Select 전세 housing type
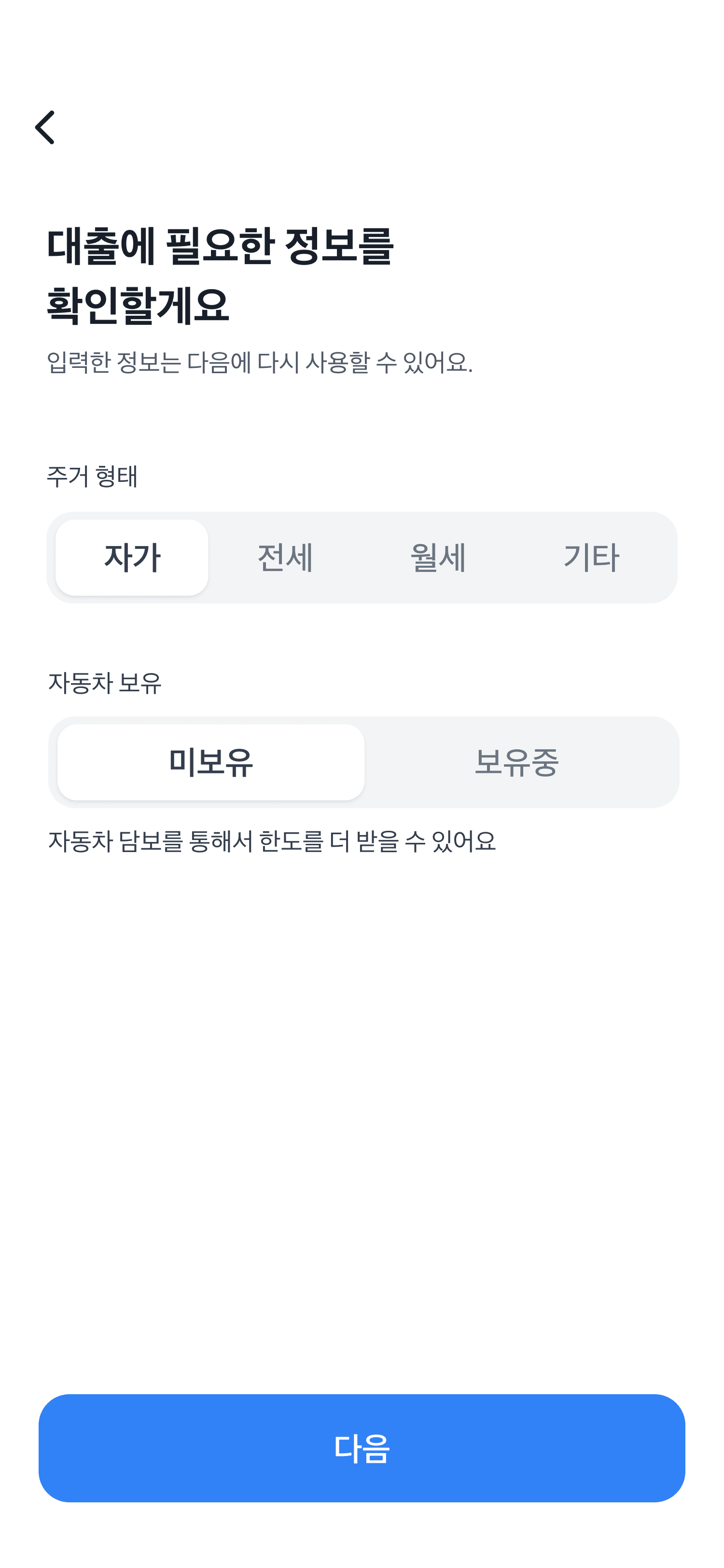The width and height of the screenshot is (724, 1568). coord(285,557)
